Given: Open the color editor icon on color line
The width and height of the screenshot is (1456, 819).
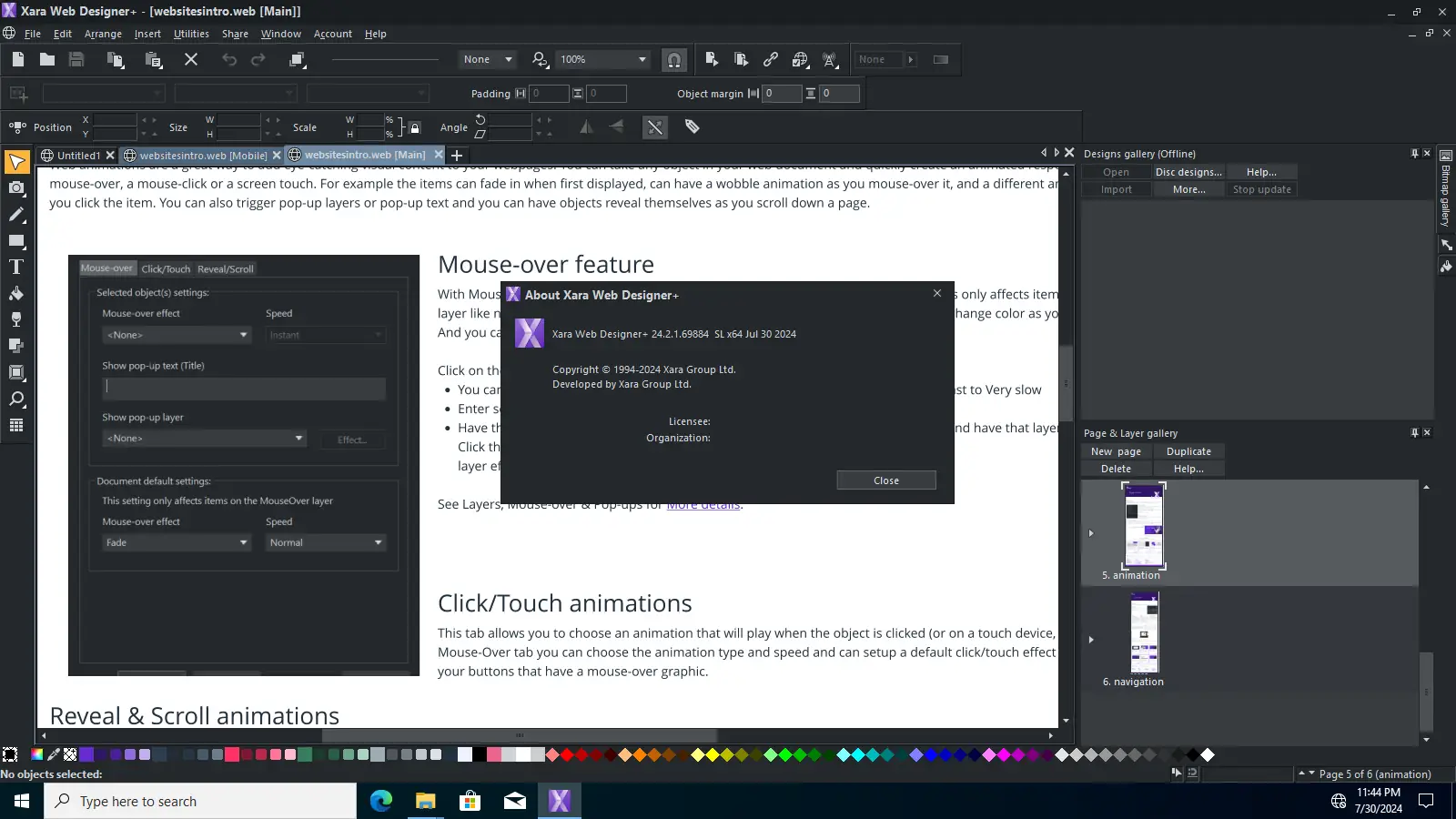Looking at the screenshot, I should (37, 754).
